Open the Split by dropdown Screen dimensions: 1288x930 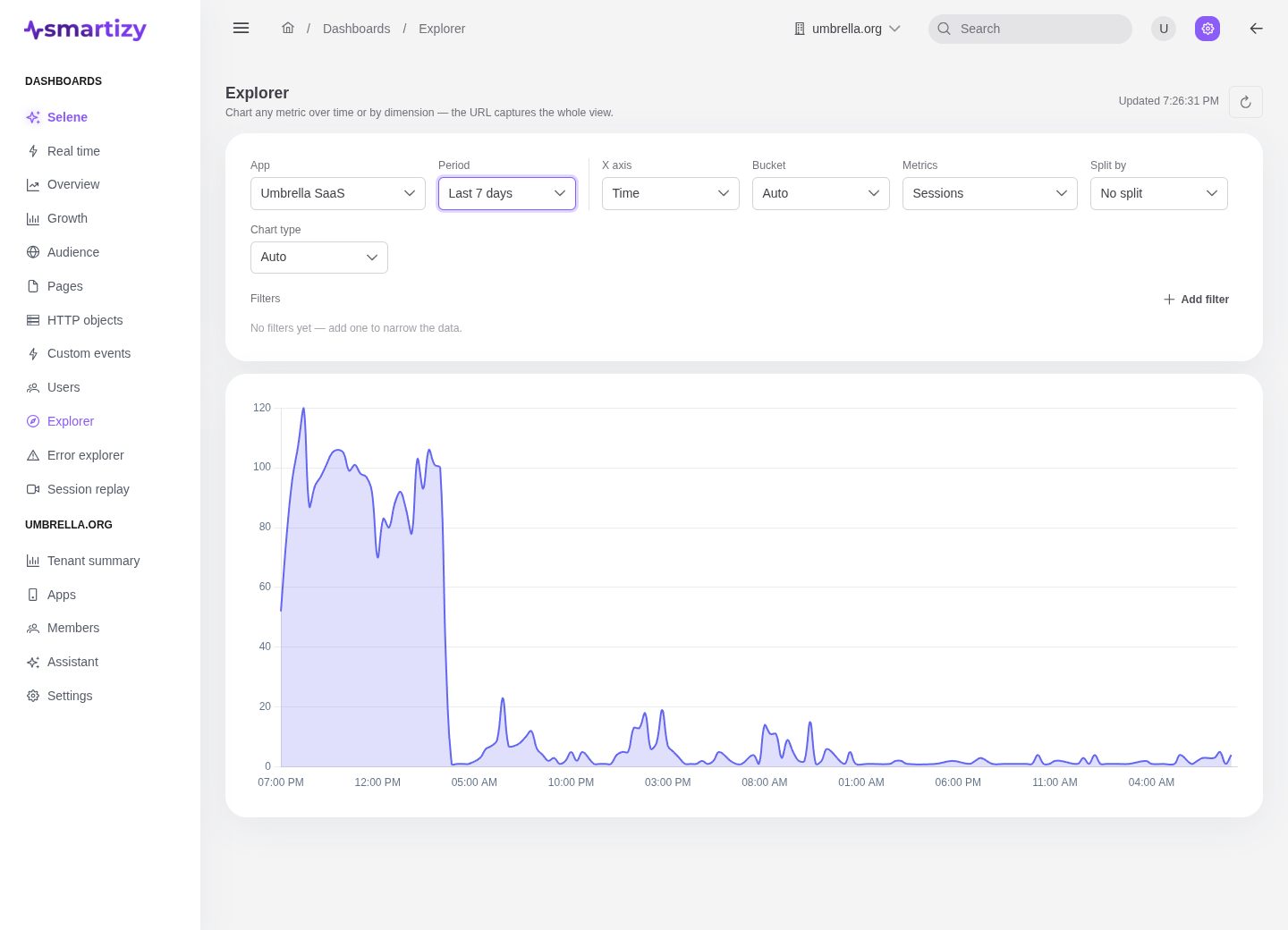pyautogui.click(x=1159, y=193)
